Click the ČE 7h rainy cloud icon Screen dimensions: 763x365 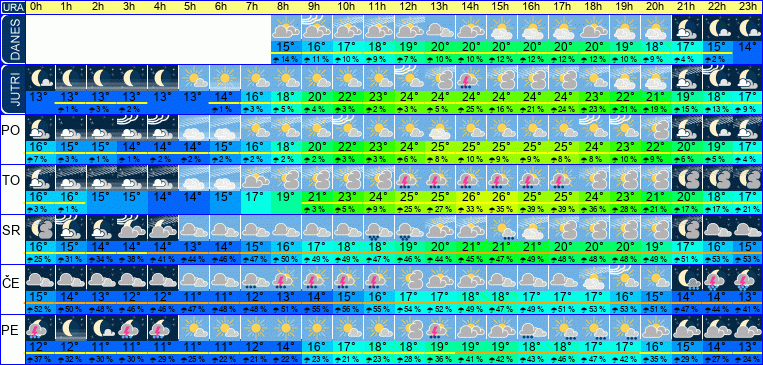[255, 278]
